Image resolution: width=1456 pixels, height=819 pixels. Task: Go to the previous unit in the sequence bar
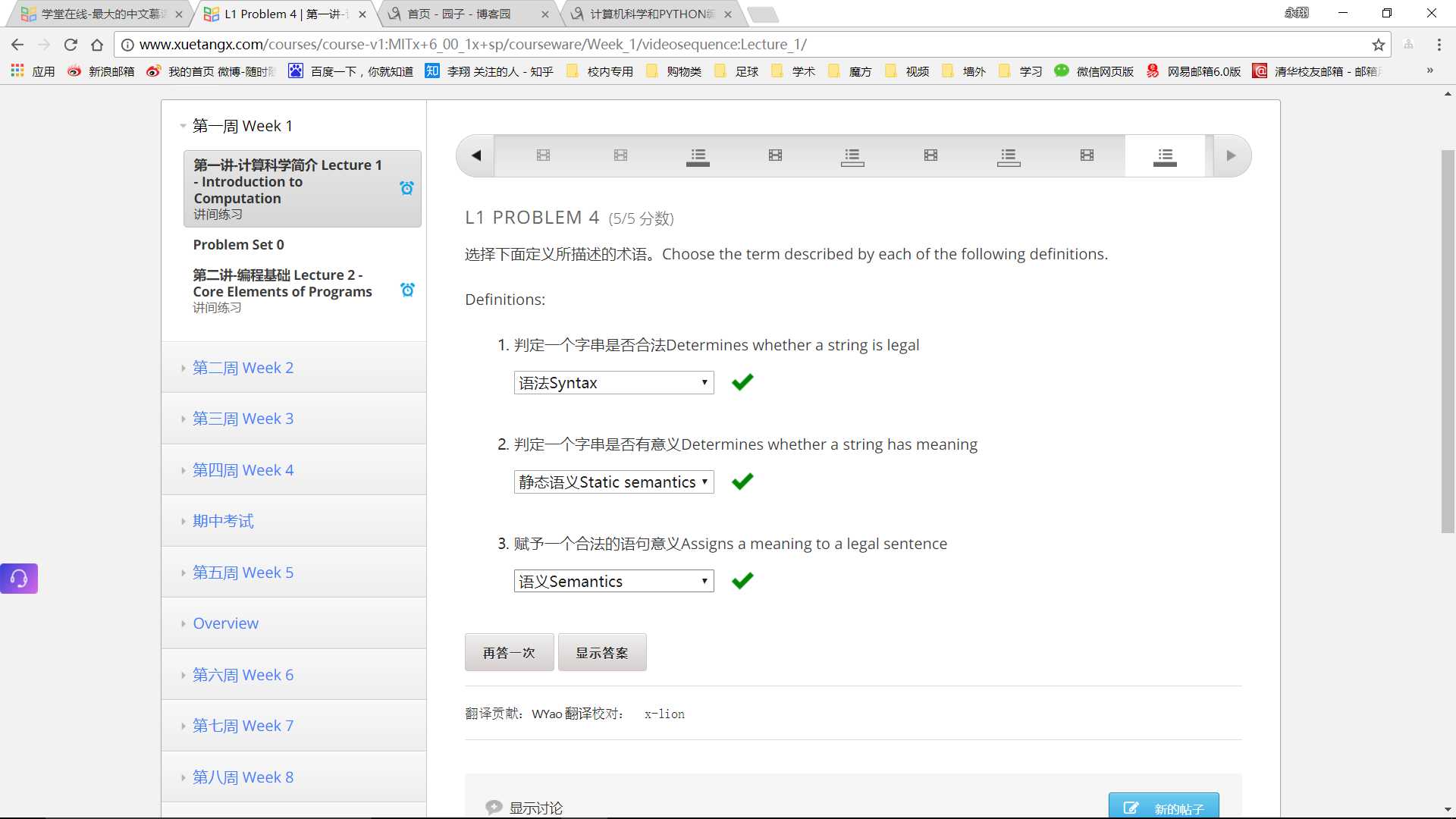tap(476, 155)
